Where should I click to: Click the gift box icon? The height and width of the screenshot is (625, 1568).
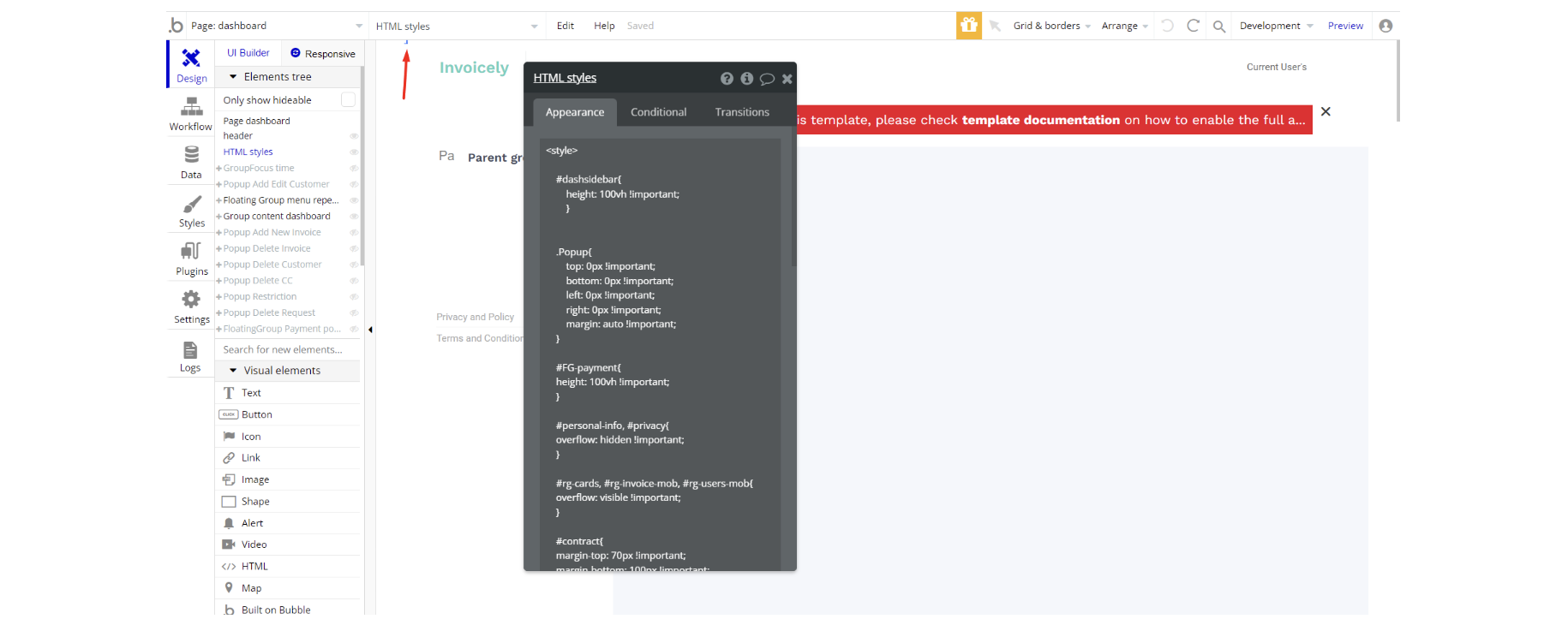coord(969,26)
